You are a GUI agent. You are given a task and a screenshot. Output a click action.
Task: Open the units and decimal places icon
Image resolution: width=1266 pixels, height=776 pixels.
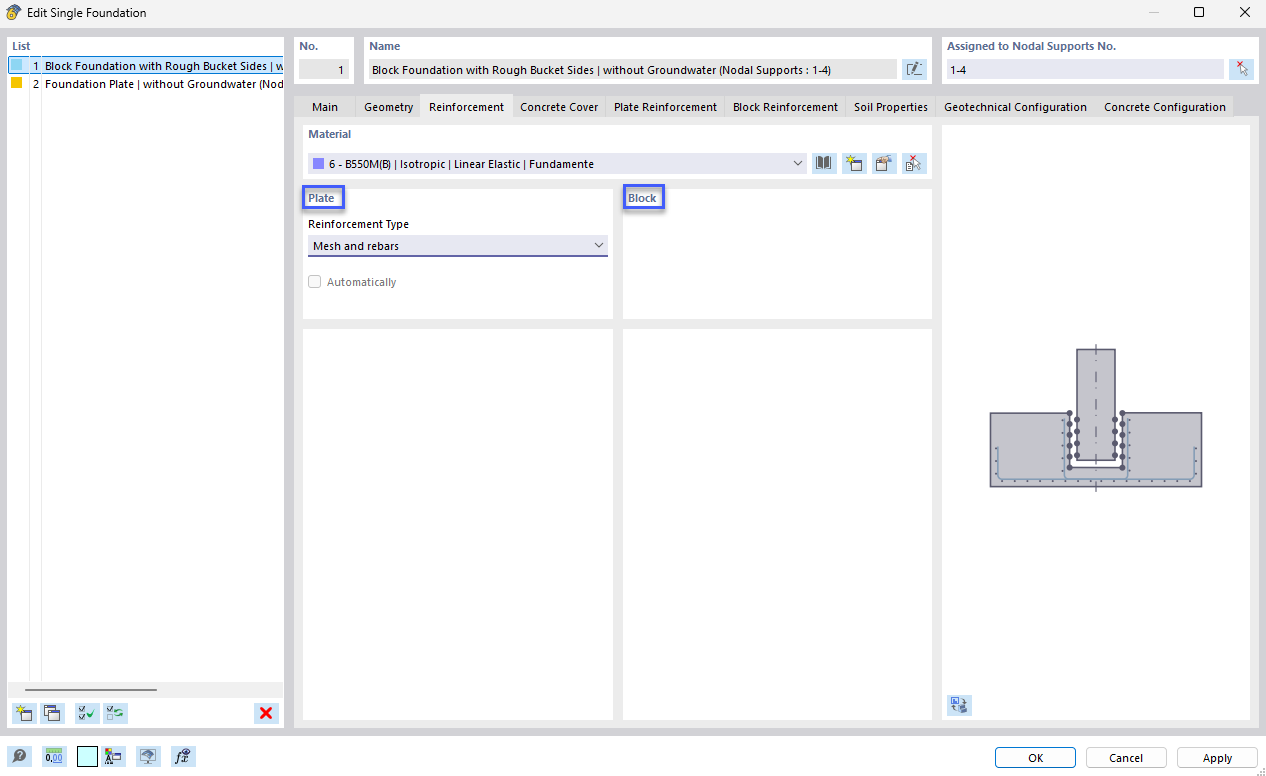[54, 757]
